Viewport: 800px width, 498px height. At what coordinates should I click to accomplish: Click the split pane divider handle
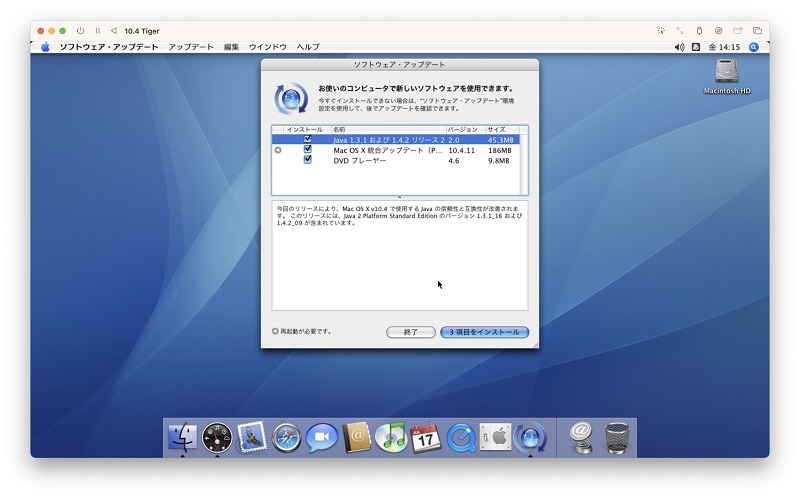pyautogui.click(x=399, y=197)
